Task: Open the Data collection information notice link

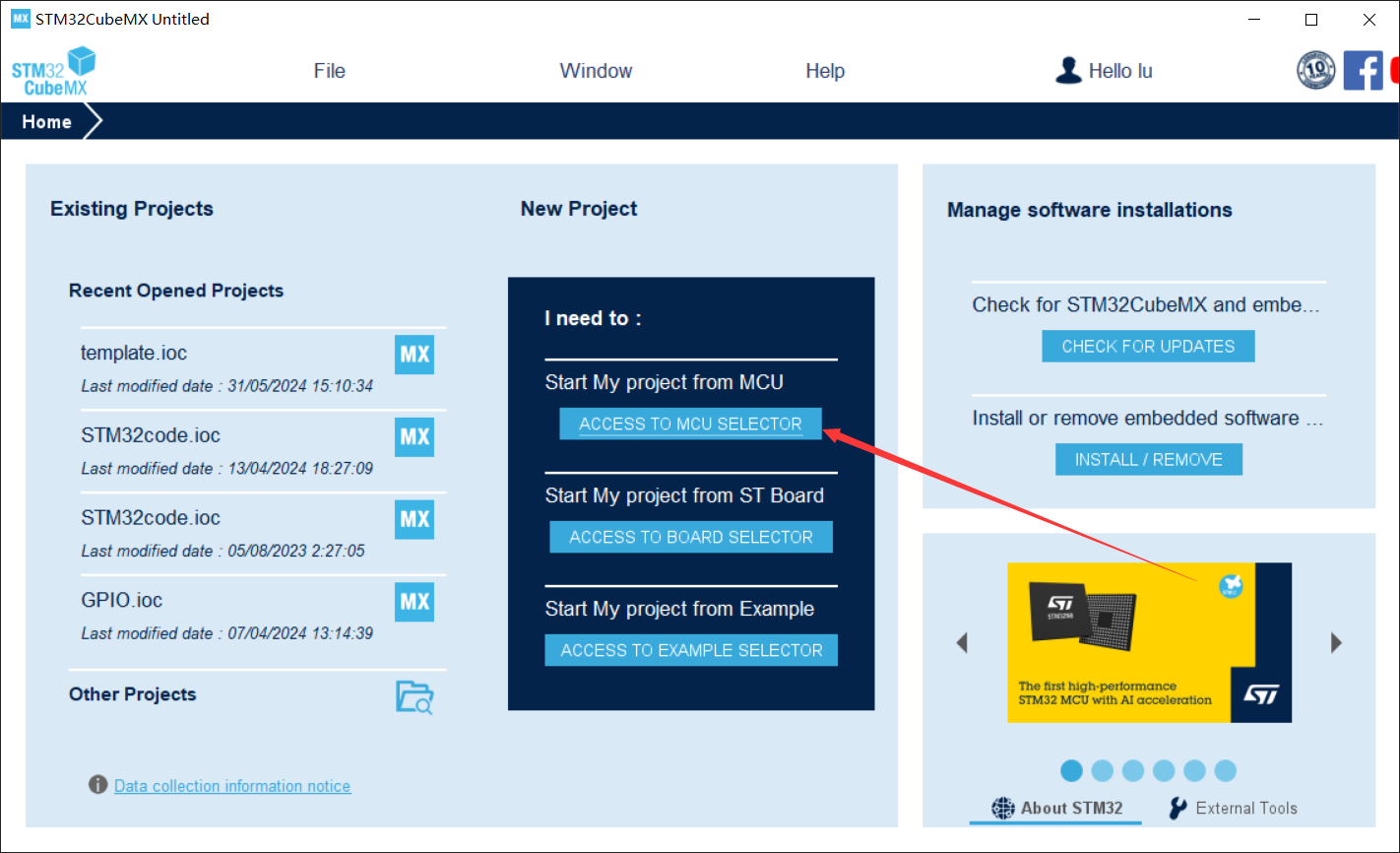Action: (232, 786)
